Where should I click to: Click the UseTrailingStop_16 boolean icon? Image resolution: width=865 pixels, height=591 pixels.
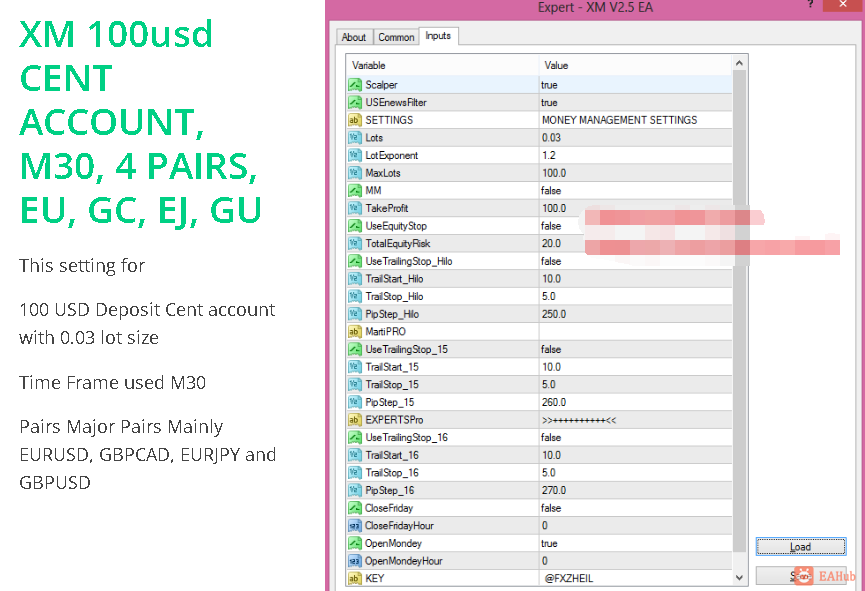pyautogui.click(x=355, y=438)
